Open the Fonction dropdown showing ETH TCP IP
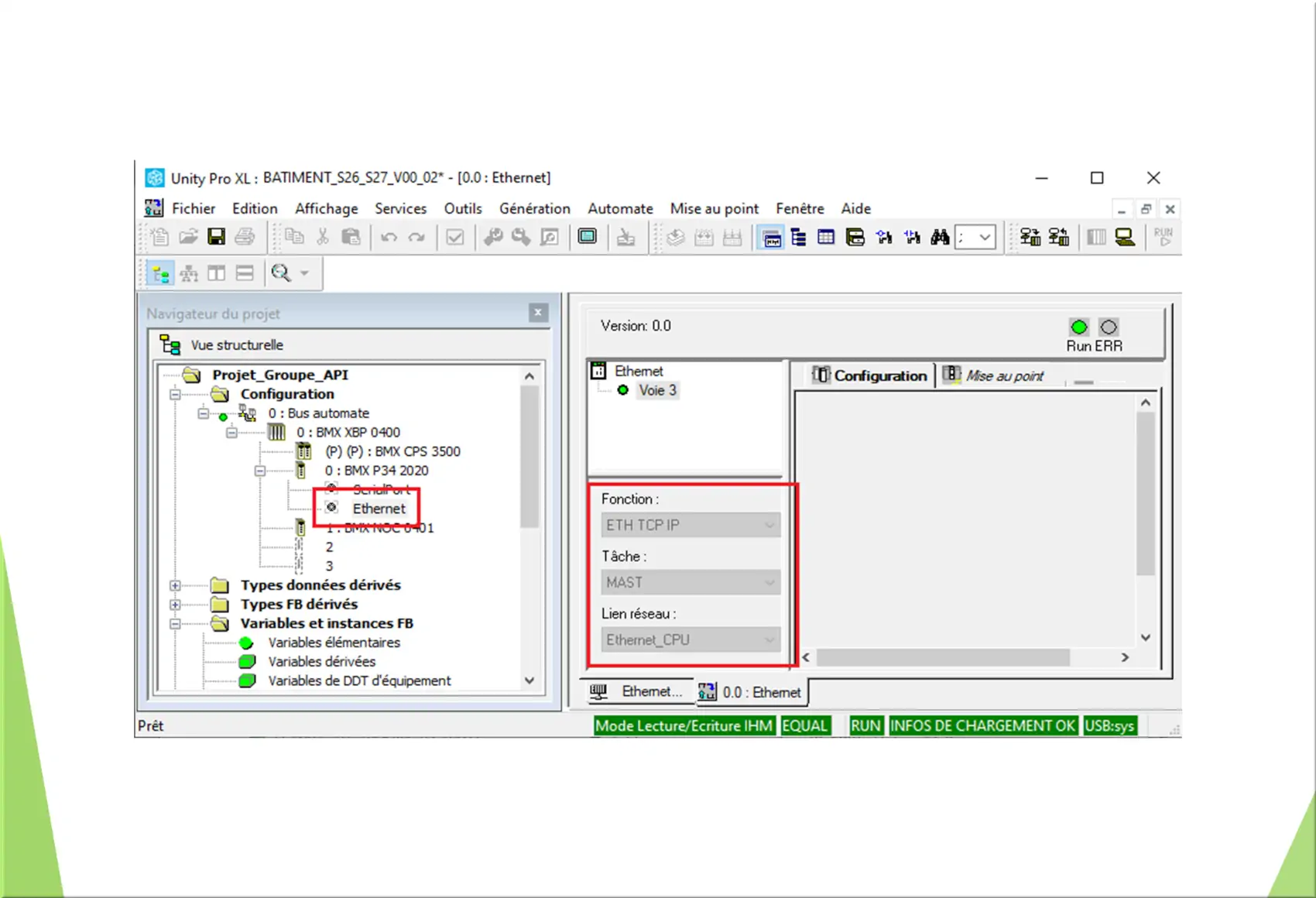 click(691, 525)
